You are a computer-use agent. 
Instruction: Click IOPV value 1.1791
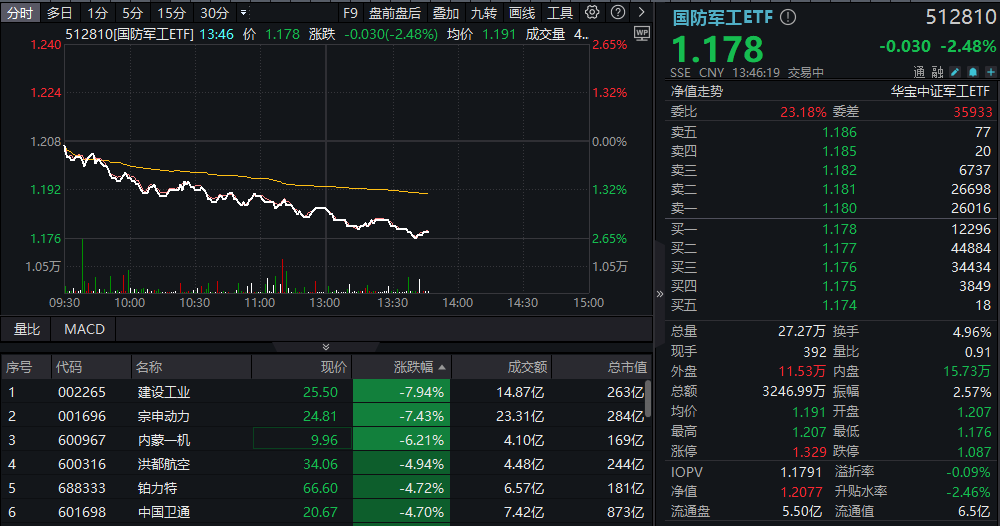[801, 472]
